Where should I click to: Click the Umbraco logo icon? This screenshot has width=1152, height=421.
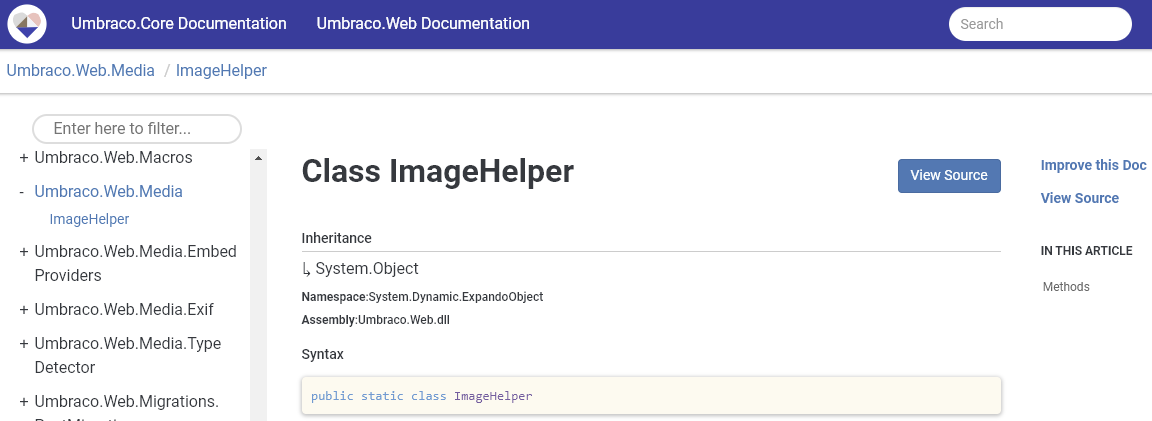[27, 24]
